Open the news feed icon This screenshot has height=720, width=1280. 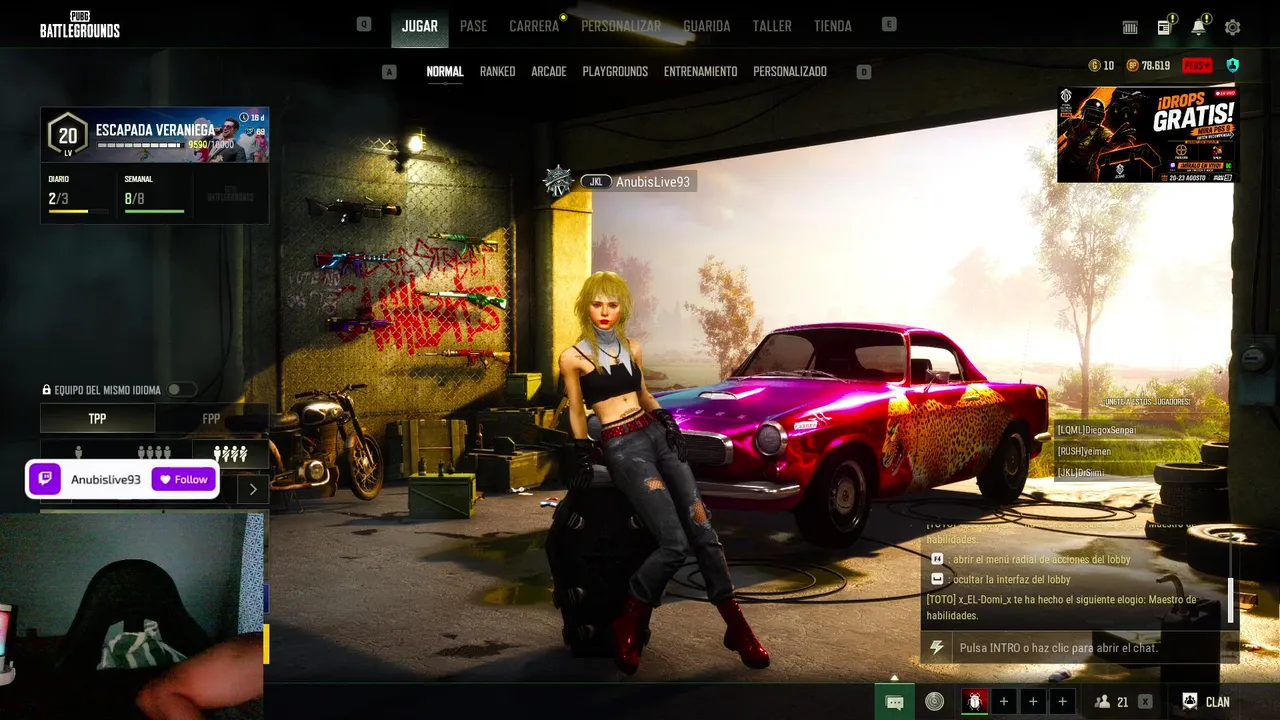click(1164, 27)
